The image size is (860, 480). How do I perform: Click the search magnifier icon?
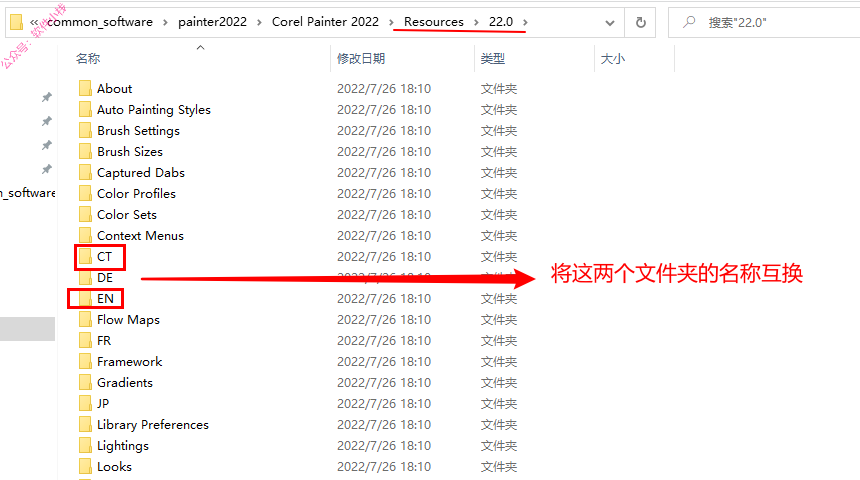689,22
